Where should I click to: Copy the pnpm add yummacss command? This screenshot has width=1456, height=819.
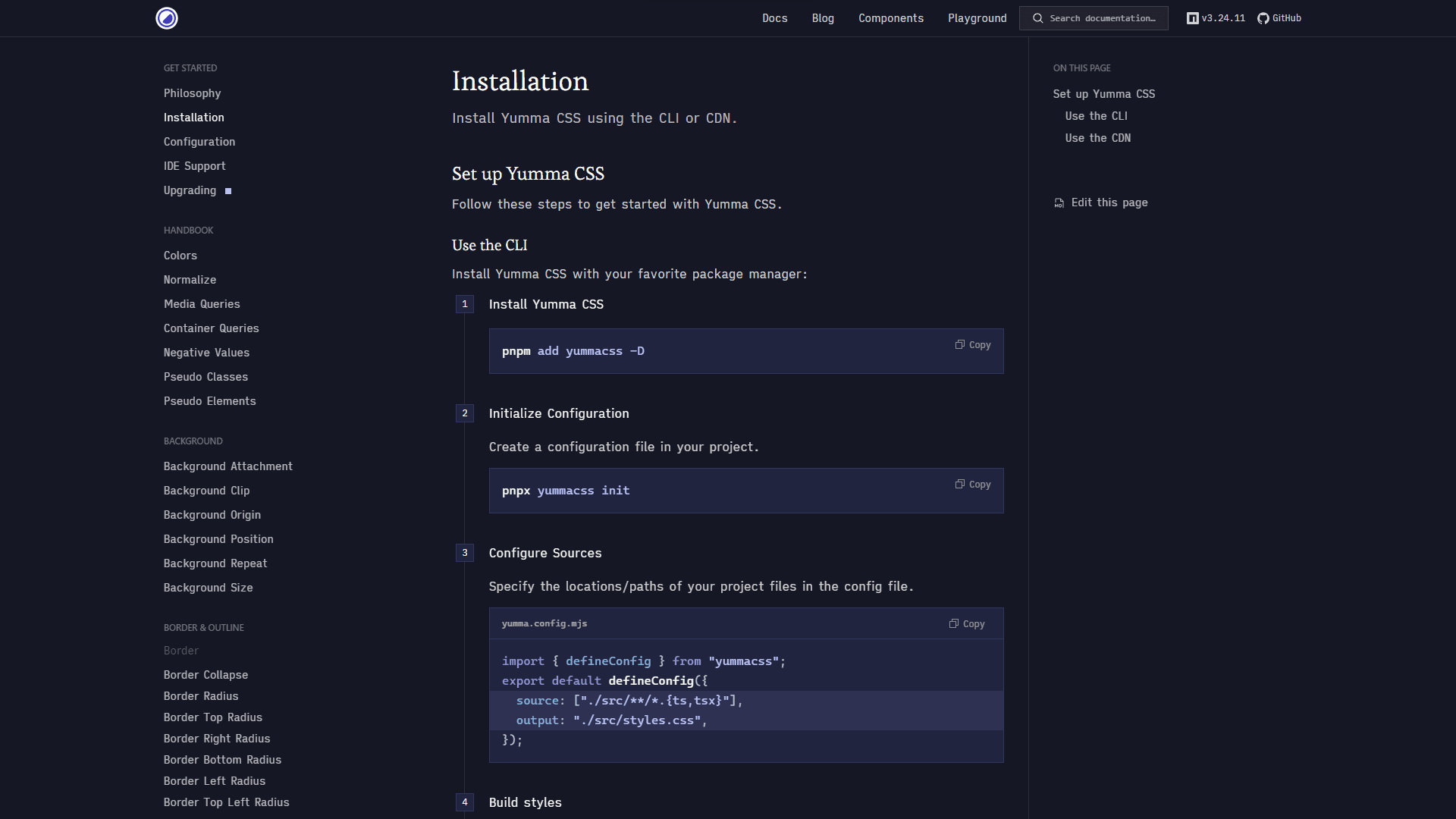click(x=973, y=345)
